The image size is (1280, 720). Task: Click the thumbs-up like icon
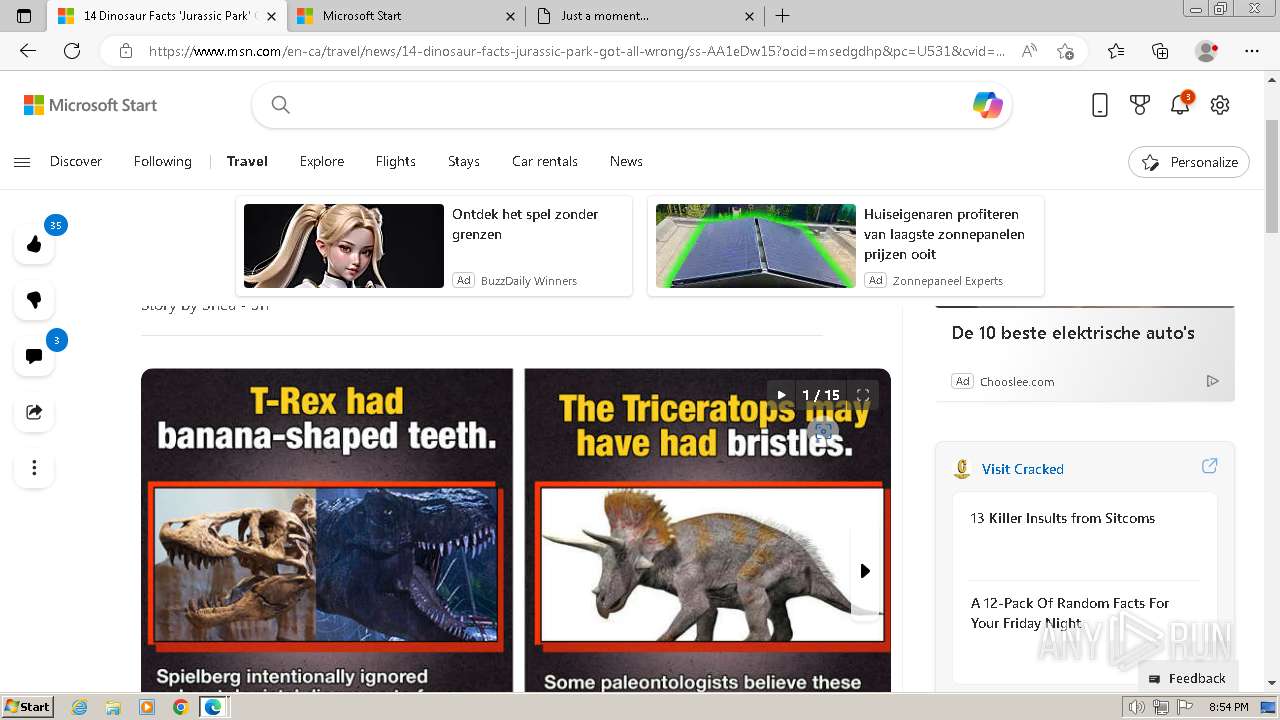[34, 244]
